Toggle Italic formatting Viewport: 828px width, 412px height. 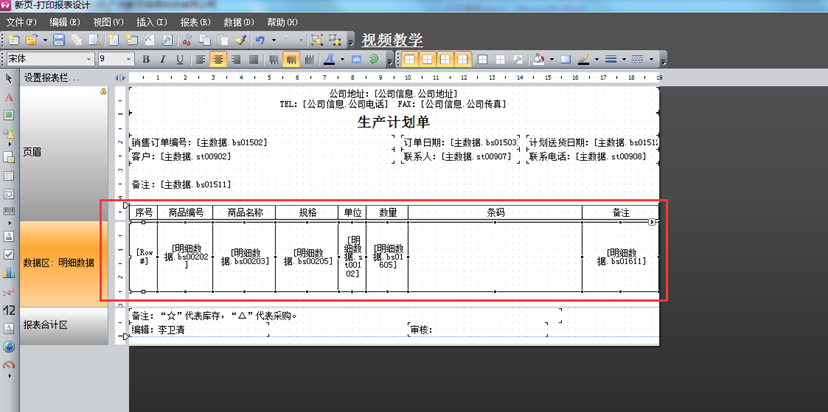pos(163,59)
